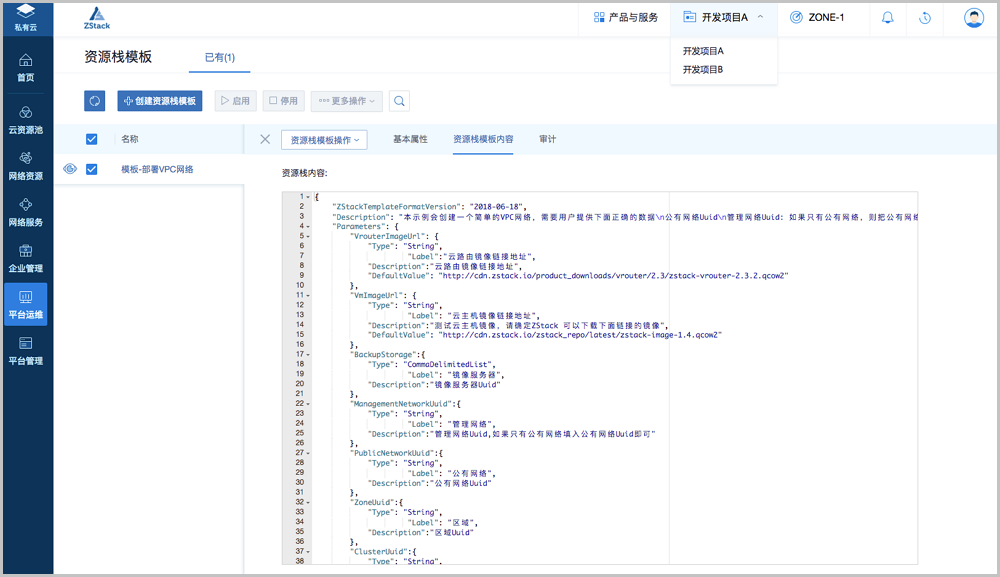Uncheck the 模板-部署VPC网络 row checkbox
Screen dimensions: 1000x577
[92, 170]
